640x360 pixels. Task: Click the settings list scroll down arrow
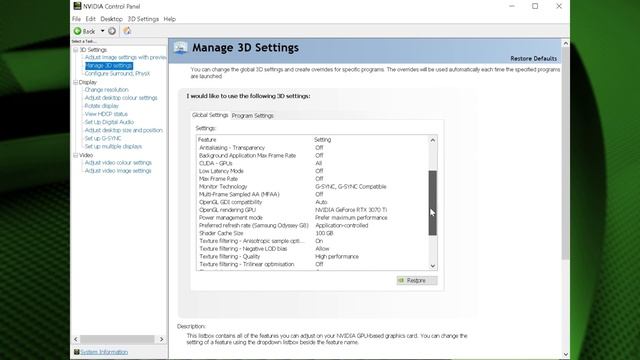(x=433, y=266)
